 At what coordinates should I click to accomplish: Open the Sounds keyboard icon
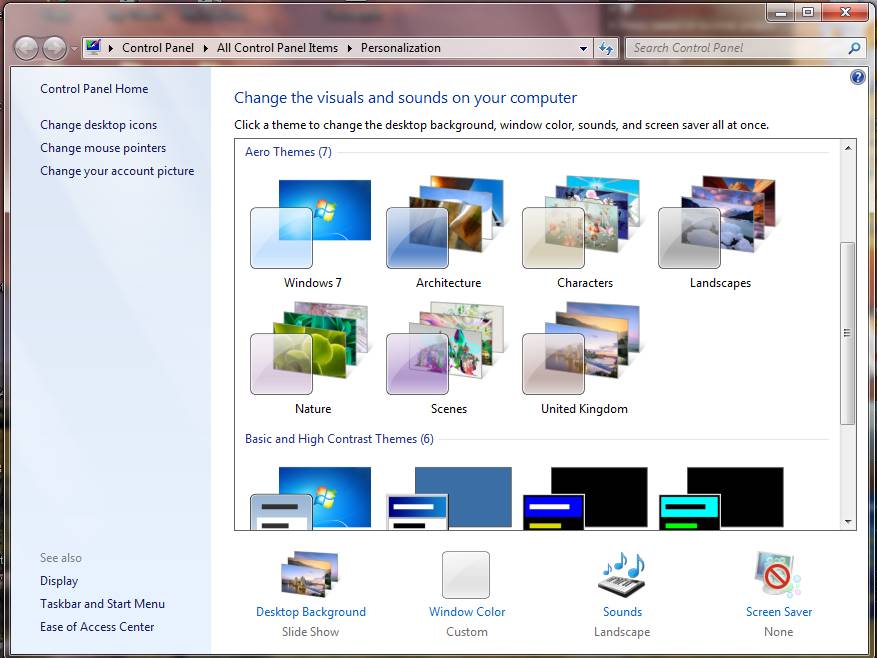[622, 575]
